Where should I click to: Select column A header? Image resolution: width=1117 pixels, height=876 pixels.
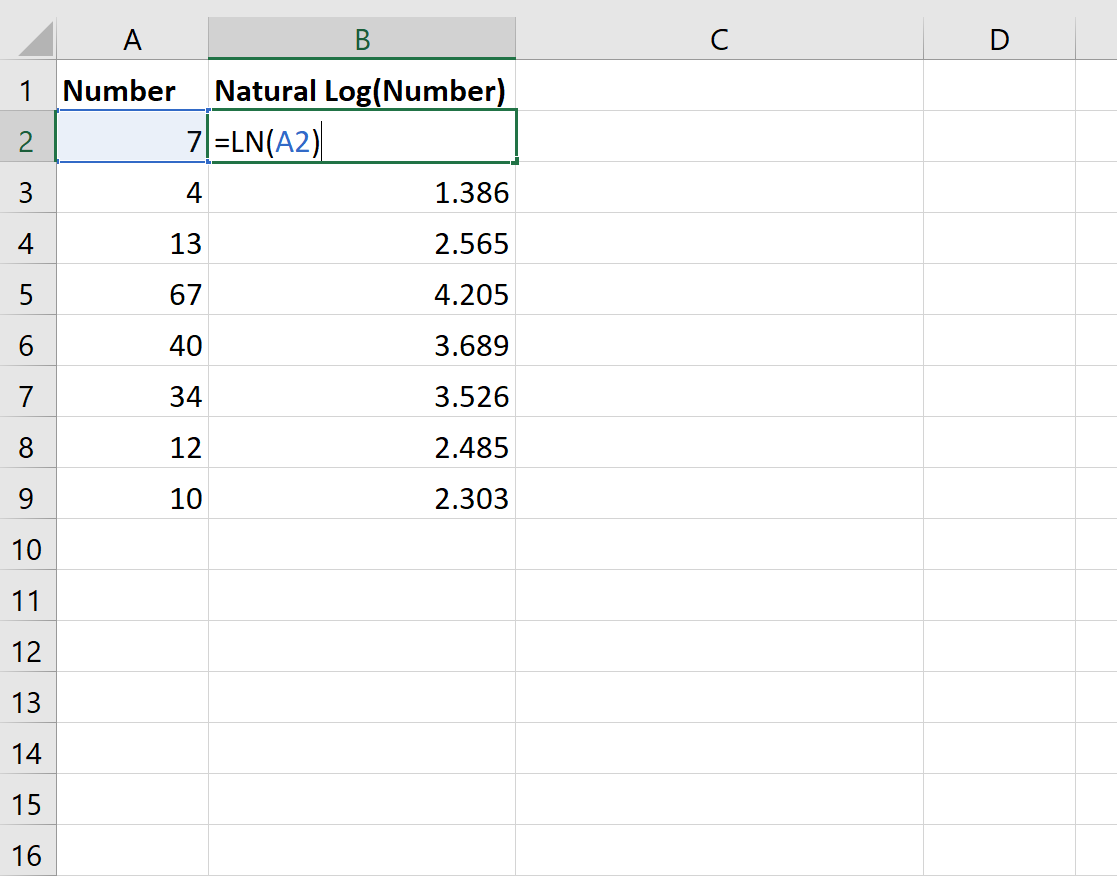click(x=133, y=39)
